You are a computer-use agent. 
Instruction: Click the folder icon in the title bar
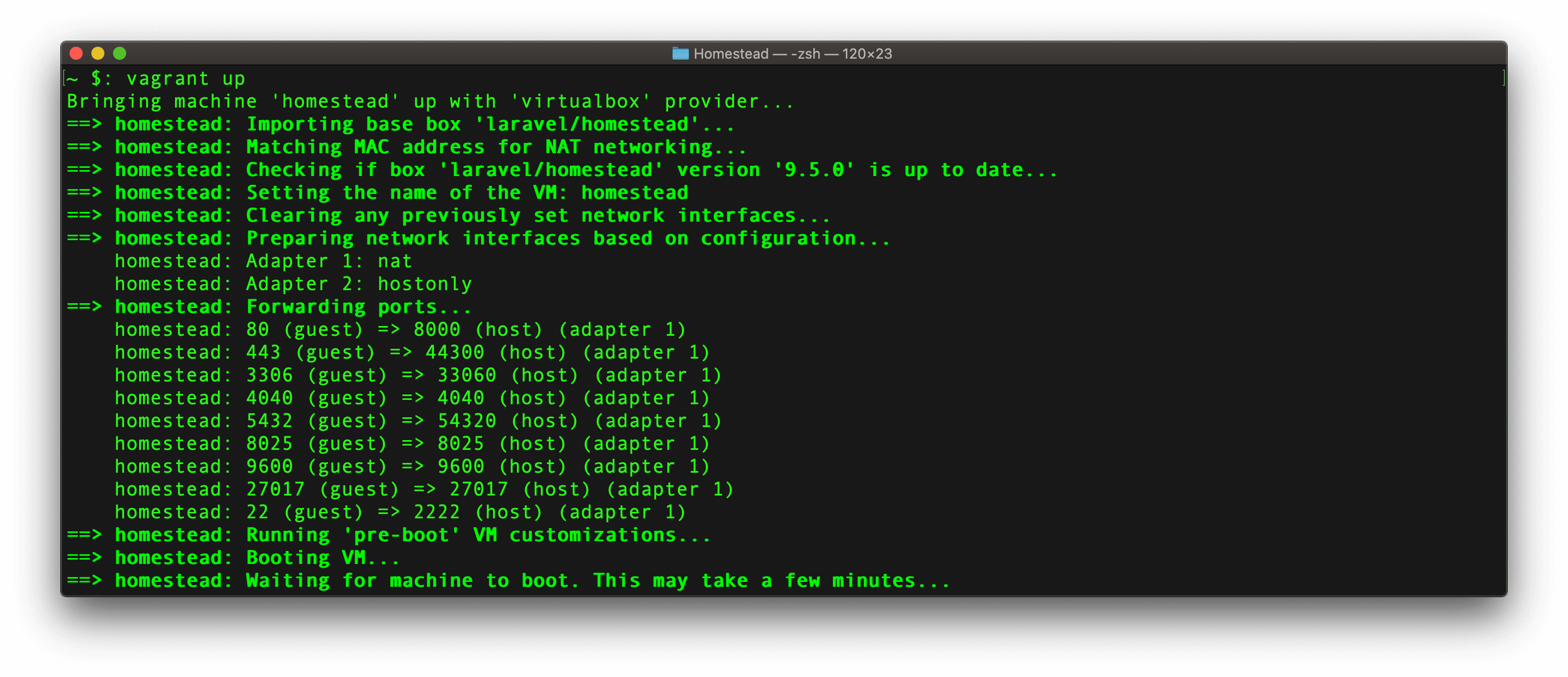680,54
